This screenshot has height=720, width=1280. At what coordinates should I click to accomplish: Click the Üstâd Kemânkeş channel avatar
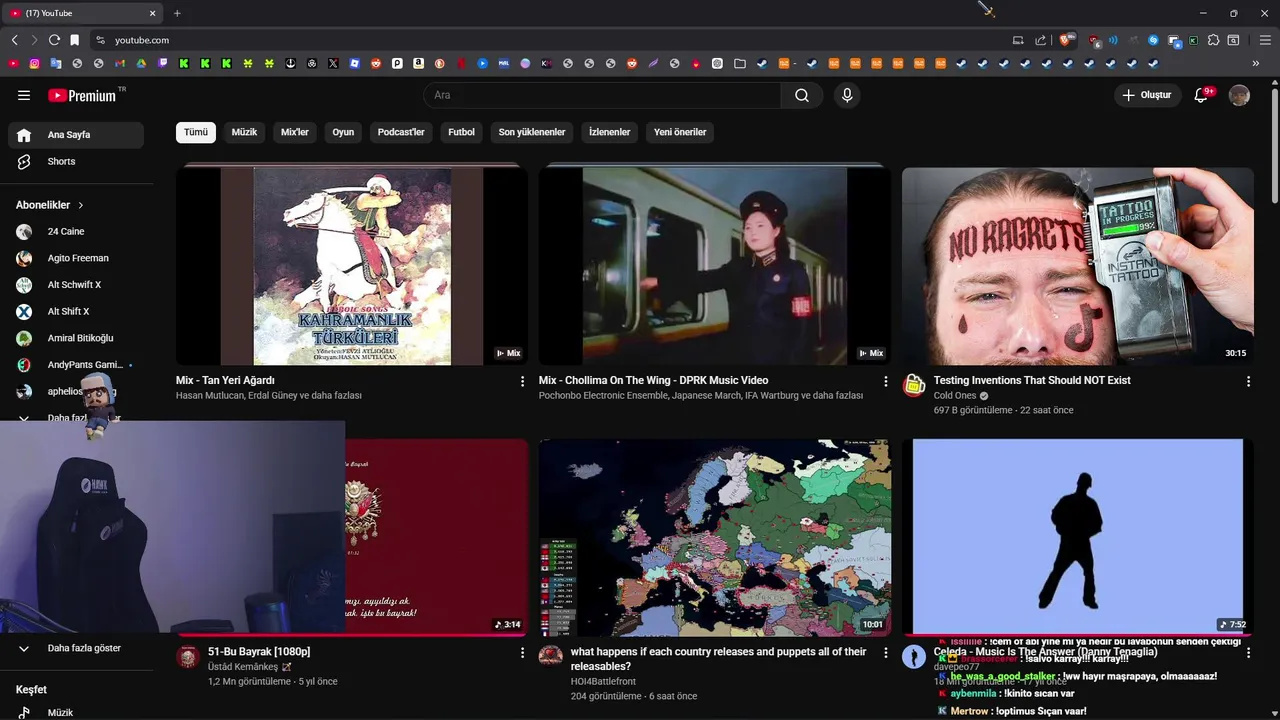pyautogui.click(x=188, y=657)
